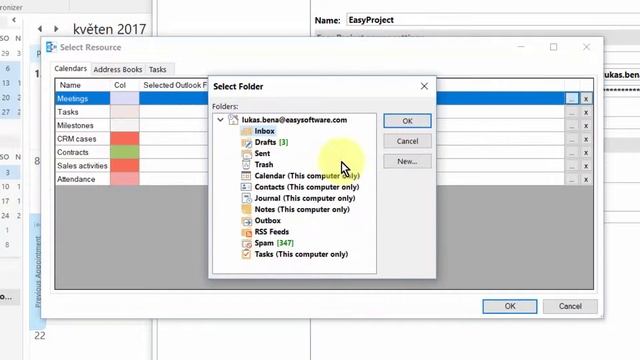Click Cancel in Select Resource window
The height and width of the screenshot is (360, 640).
coord(570,306)
